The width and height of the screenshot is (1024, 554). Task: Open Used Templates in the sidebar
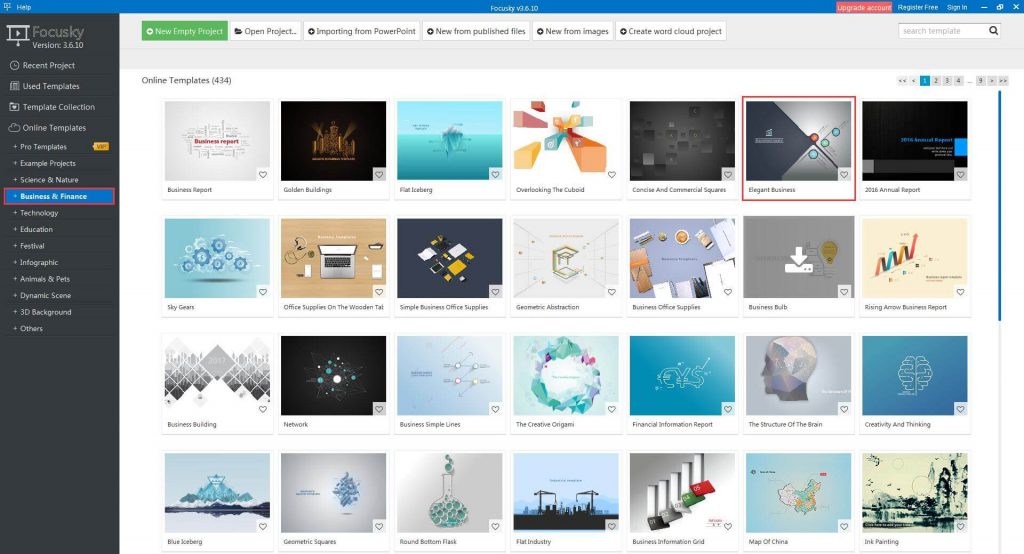click(51, 86)
